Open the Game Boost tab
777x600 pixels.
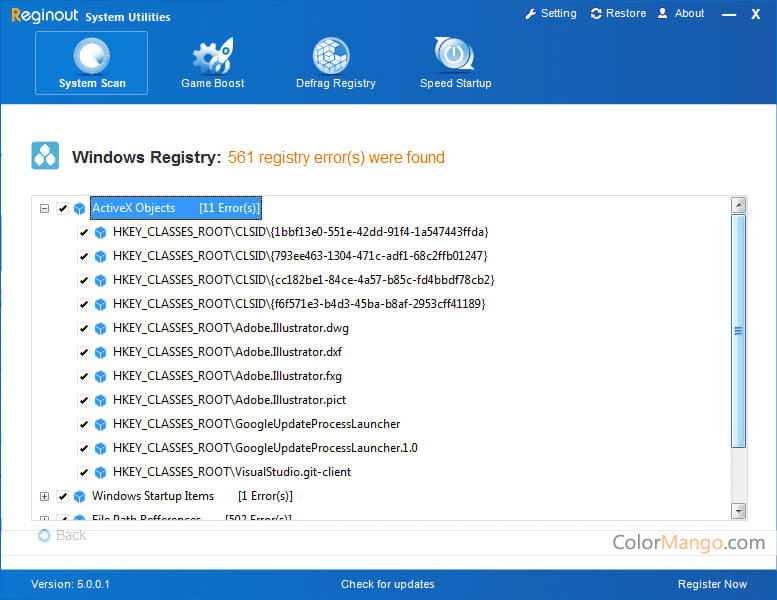point(213,63)
